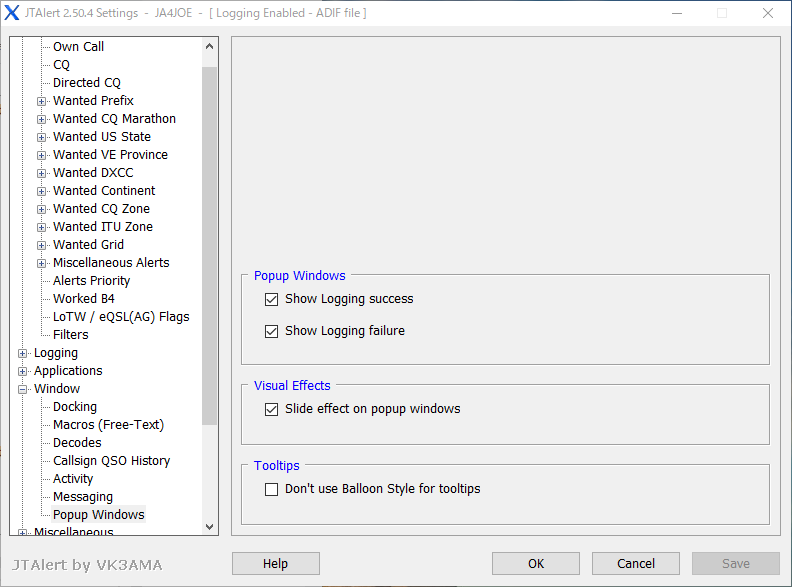Image resolution: width=792 pixels, height=587 pixels.
Task: Click the JTAlert X logo in title bar
Action: (x=12, y=13)
